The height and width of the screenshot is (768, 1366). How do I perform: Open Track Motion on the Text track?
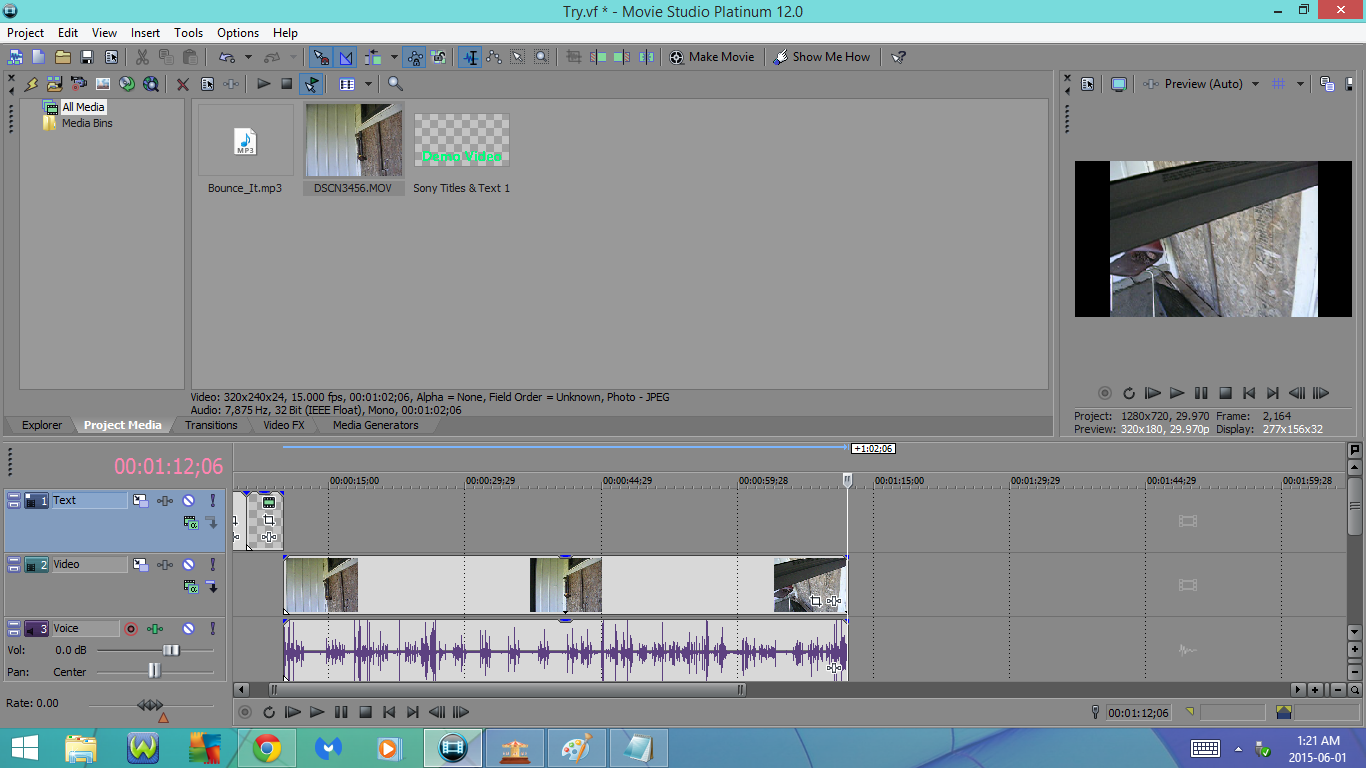(x=140, y=500)
